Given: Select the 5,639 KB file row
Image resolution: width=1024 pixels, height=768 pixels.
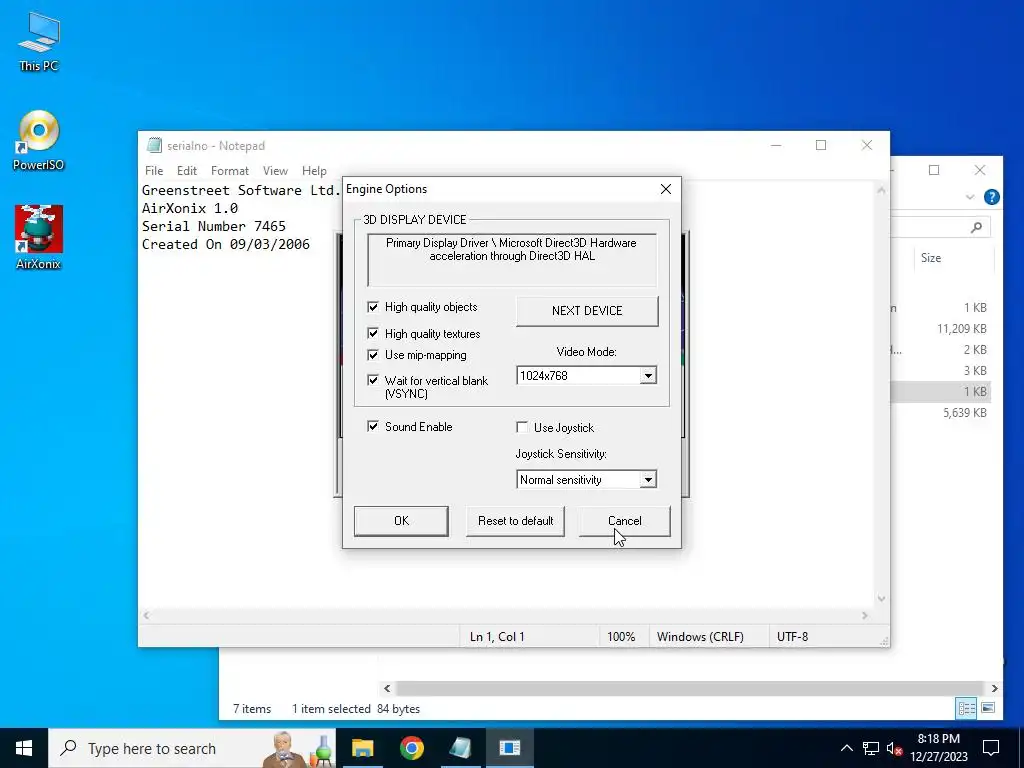Looking at the screenshot, I should (940, 413).
